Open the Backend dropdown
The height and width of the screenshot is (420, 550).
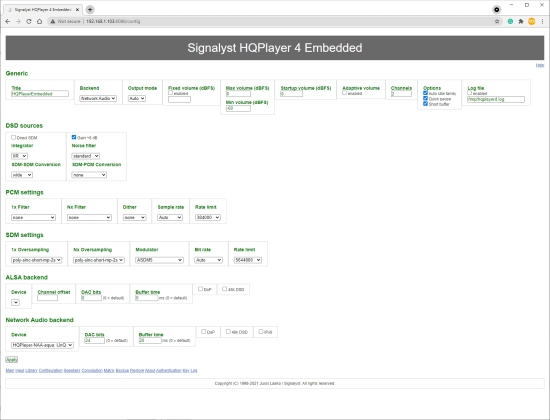point(98,99)
